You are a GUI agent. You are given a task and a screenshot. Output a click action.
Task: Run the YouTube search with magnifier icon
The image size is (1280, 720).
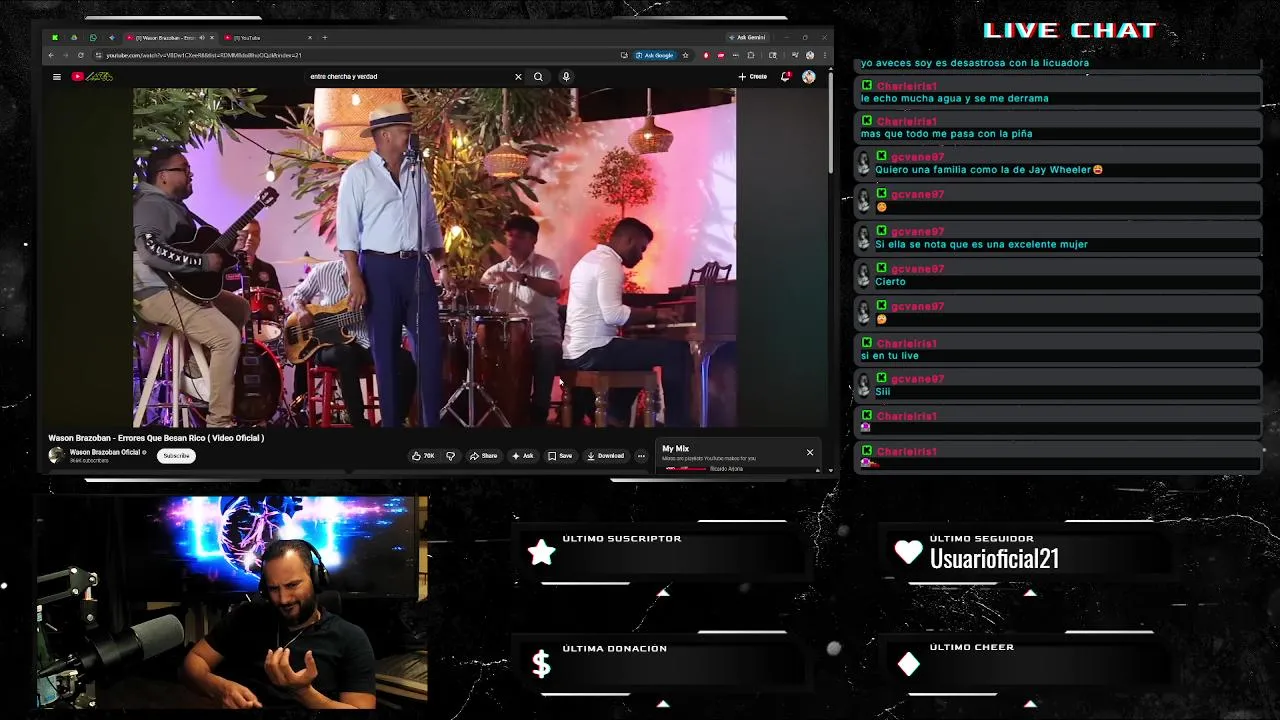coord(538,77)
